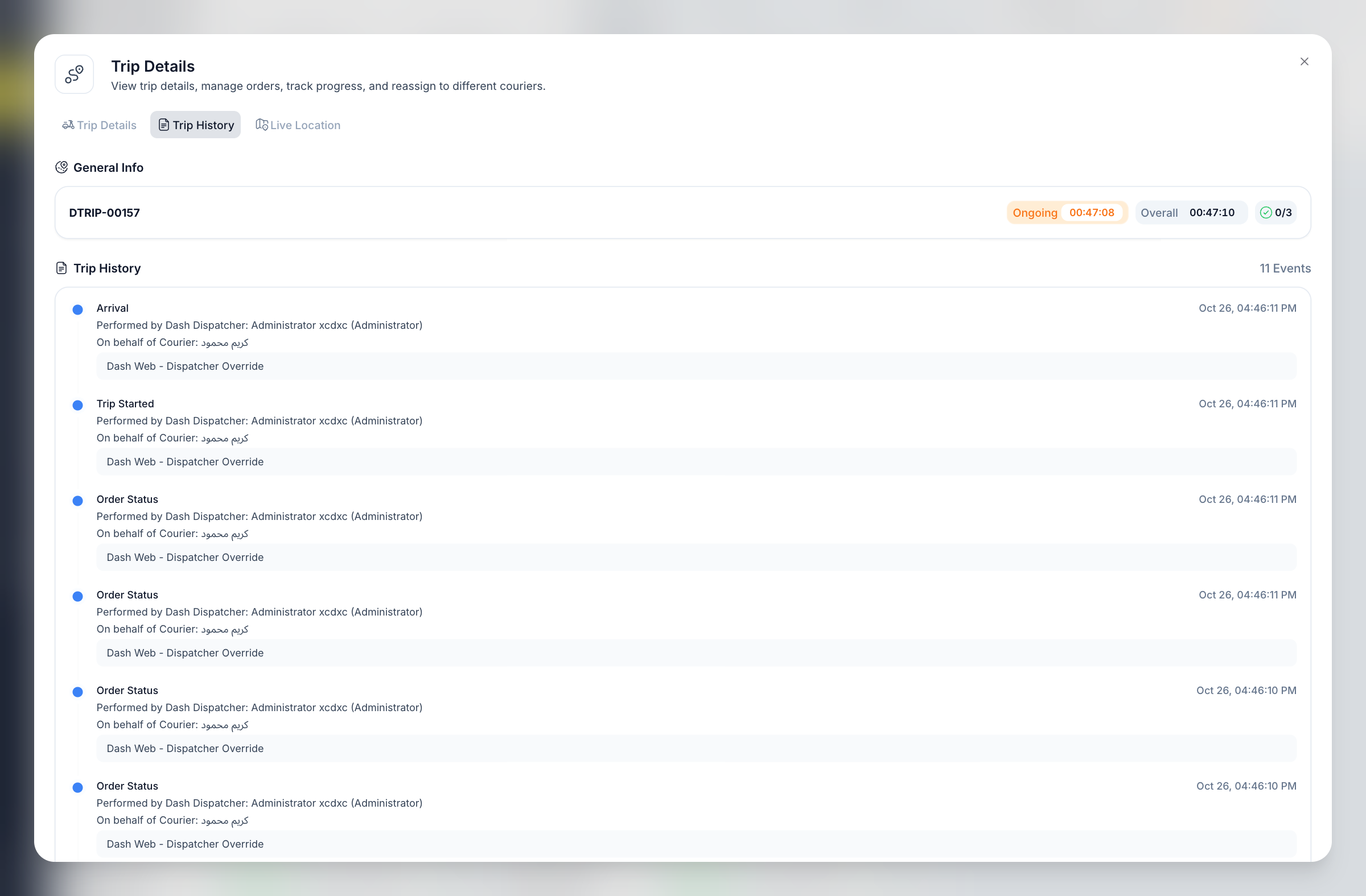Click the Overall 00:47:10 timer badge
Viewport: 1366px width, 896px height.
(1191, 213)
